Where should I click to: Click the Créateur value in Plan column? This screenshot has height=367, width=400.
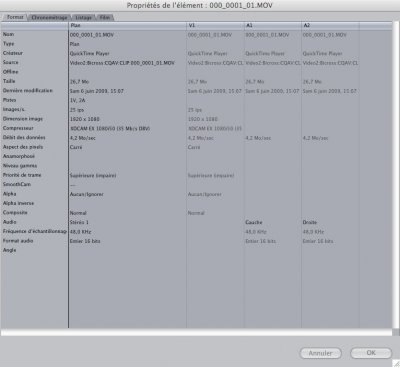coord(89,53)
